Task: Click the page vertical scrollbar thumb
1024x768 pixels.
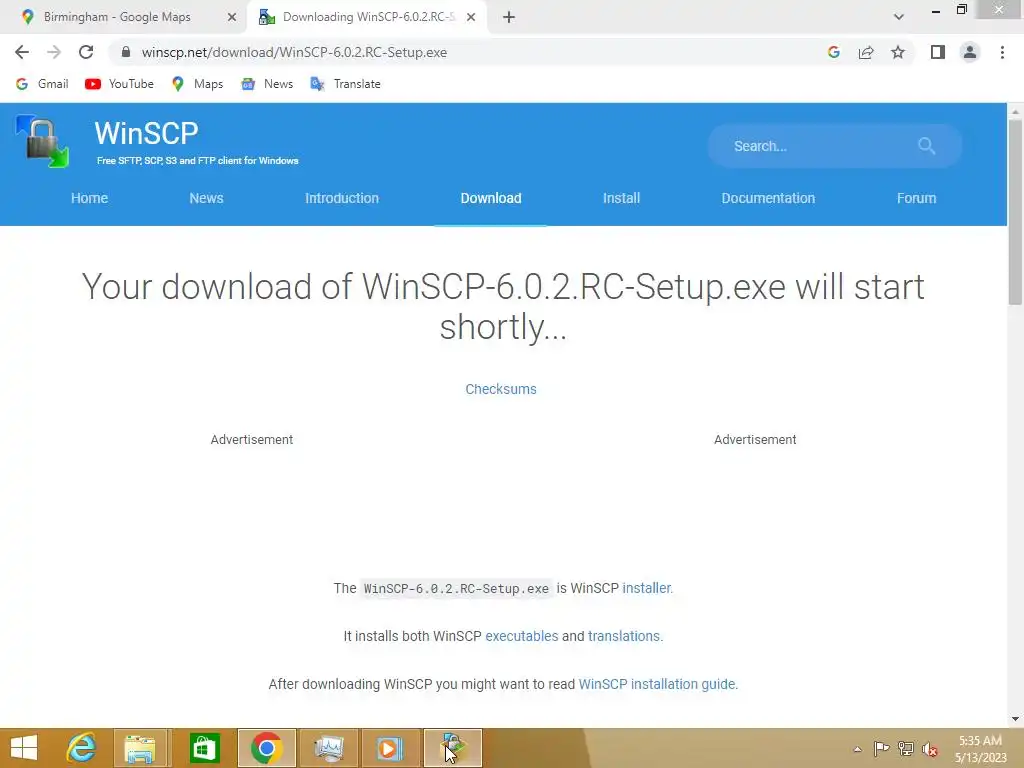Action: pyautogui.click(x=1015, y=212)
